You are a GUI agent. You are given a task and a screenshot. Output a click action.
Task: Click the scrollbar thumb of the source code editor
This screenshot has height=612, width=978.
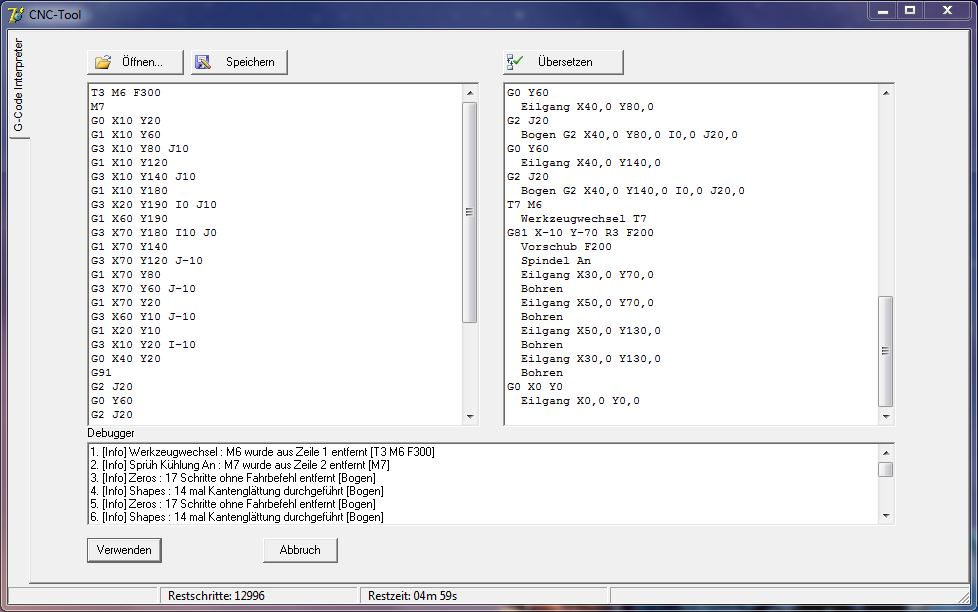coord(470,212)
